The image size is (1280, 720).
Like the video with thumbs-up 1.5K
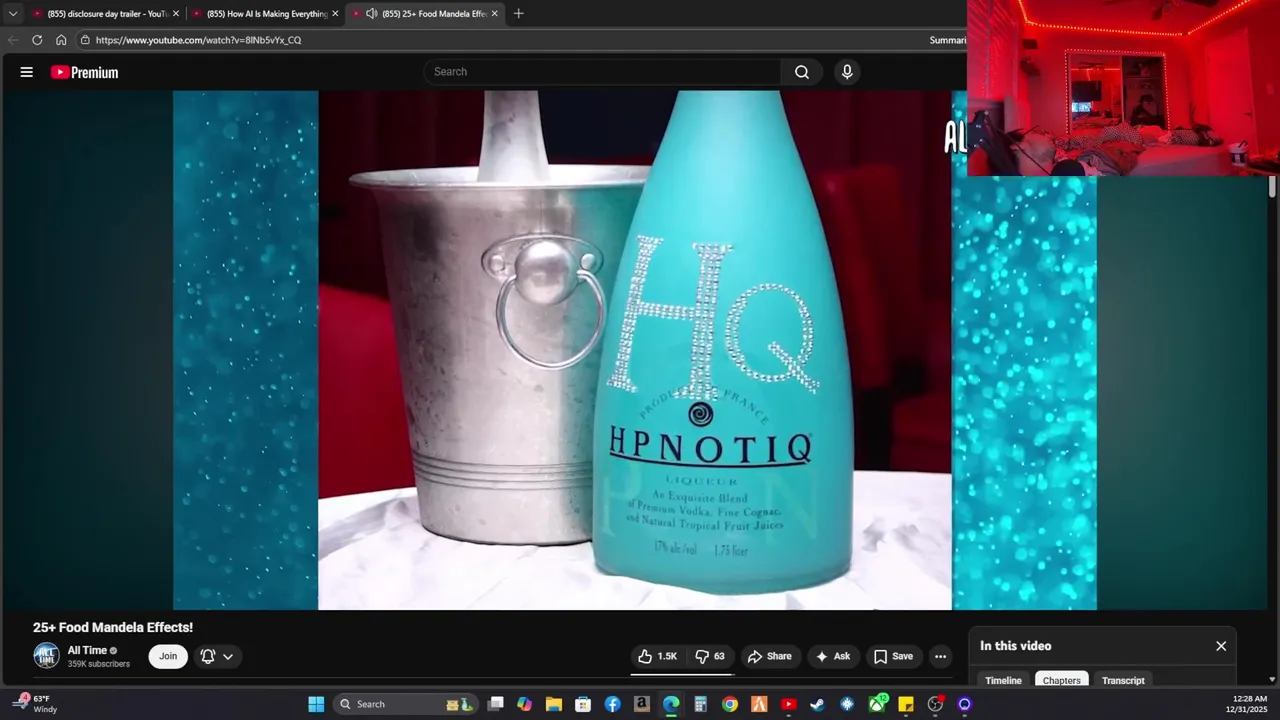pos(658,656)
